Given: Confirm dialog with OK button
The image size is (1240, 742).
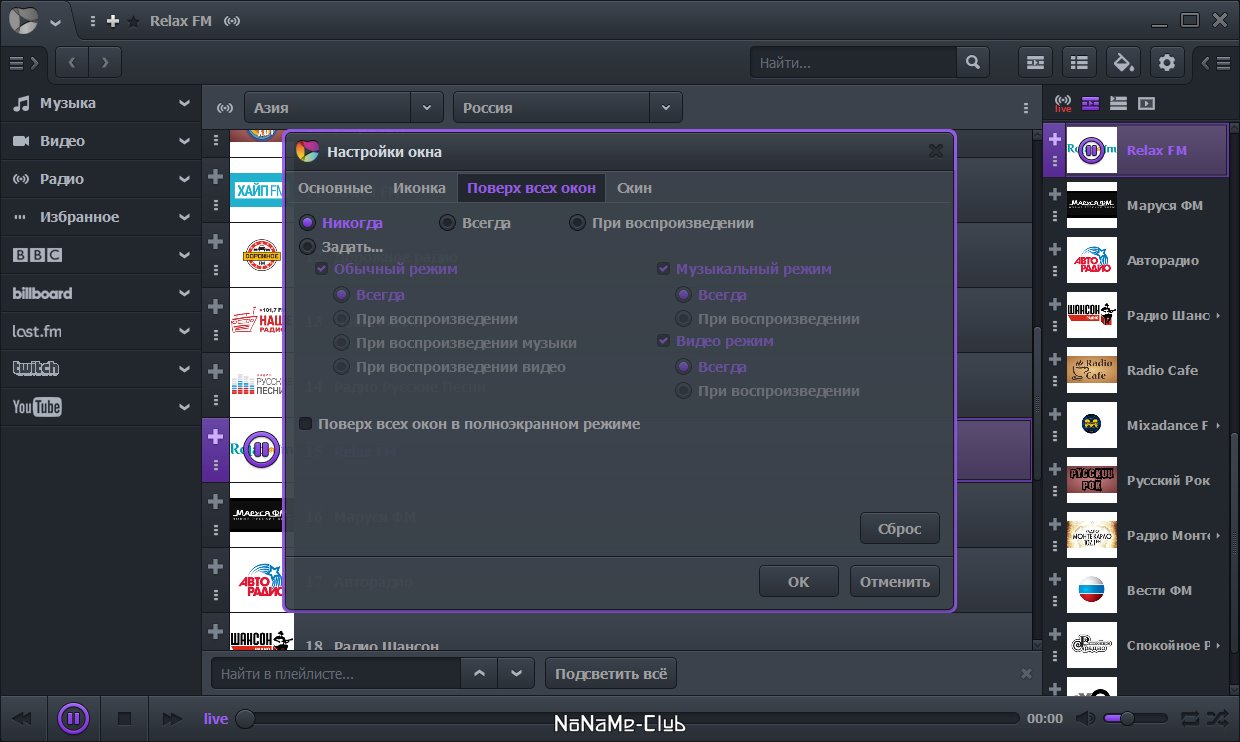Looking at the screenshot, I should point(798,581).
